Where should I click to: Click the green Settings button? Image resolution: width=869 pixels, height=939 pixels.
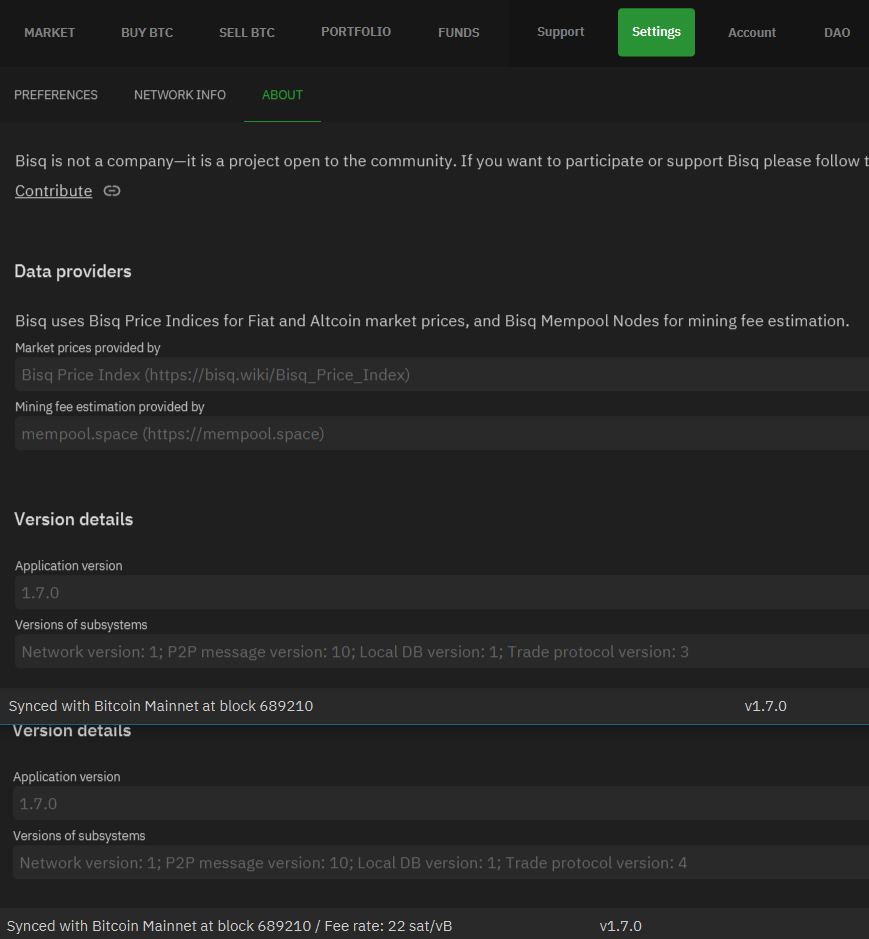pos(656,32)
